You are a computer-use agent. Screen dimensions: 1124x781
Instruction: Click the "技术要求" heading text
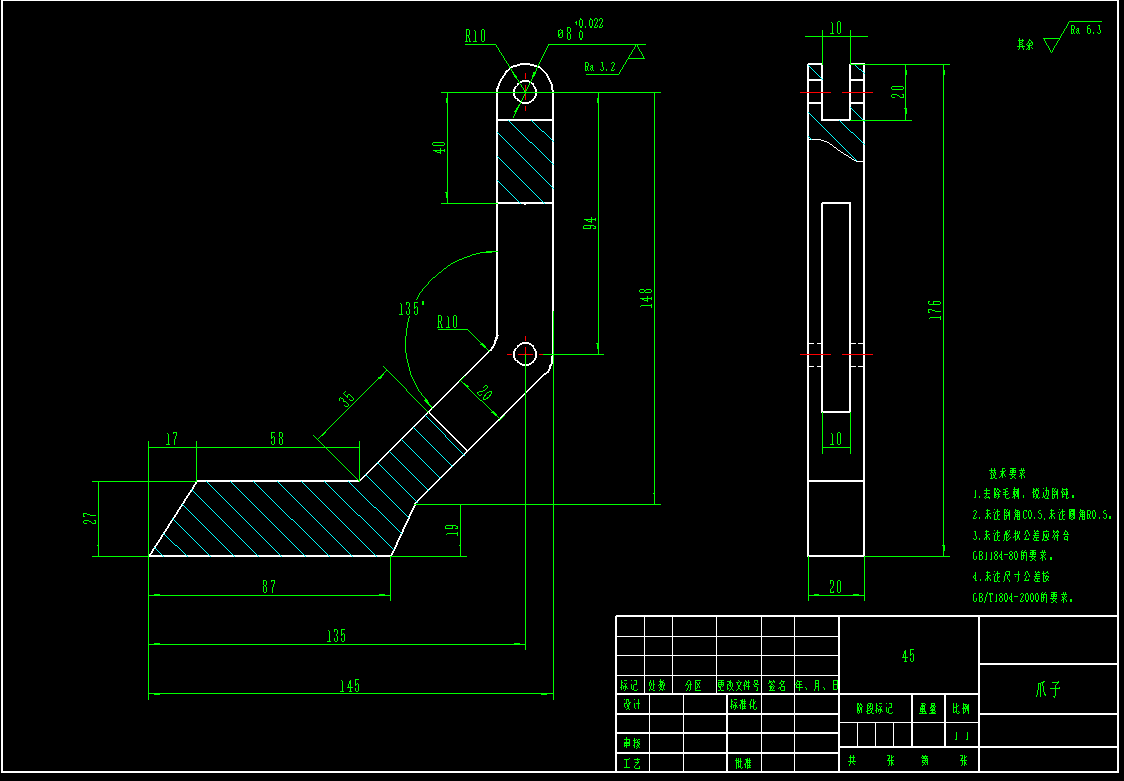(x=1007, y=474)
